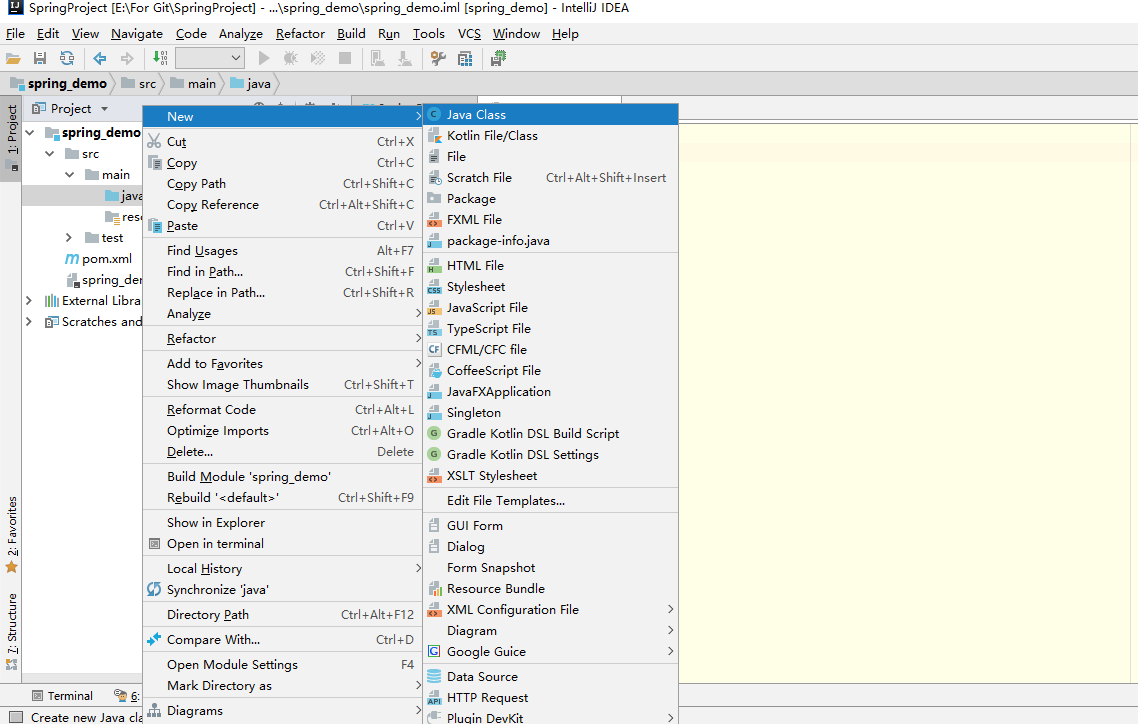Image resolution: width=1138 pixels, height=724 pixels.
Task: Click the Open in terminal icon
Action: tap(154, 544)
